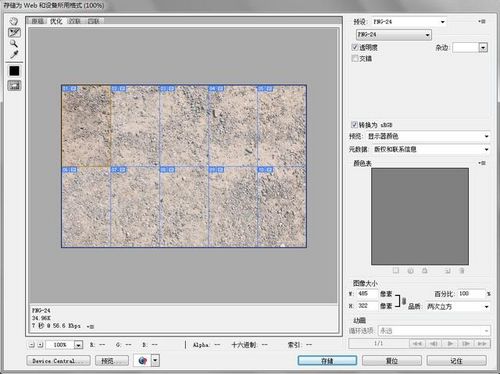Expand the 元数据 metadata dropdown

pyautogui.click(x=431, y=149)
